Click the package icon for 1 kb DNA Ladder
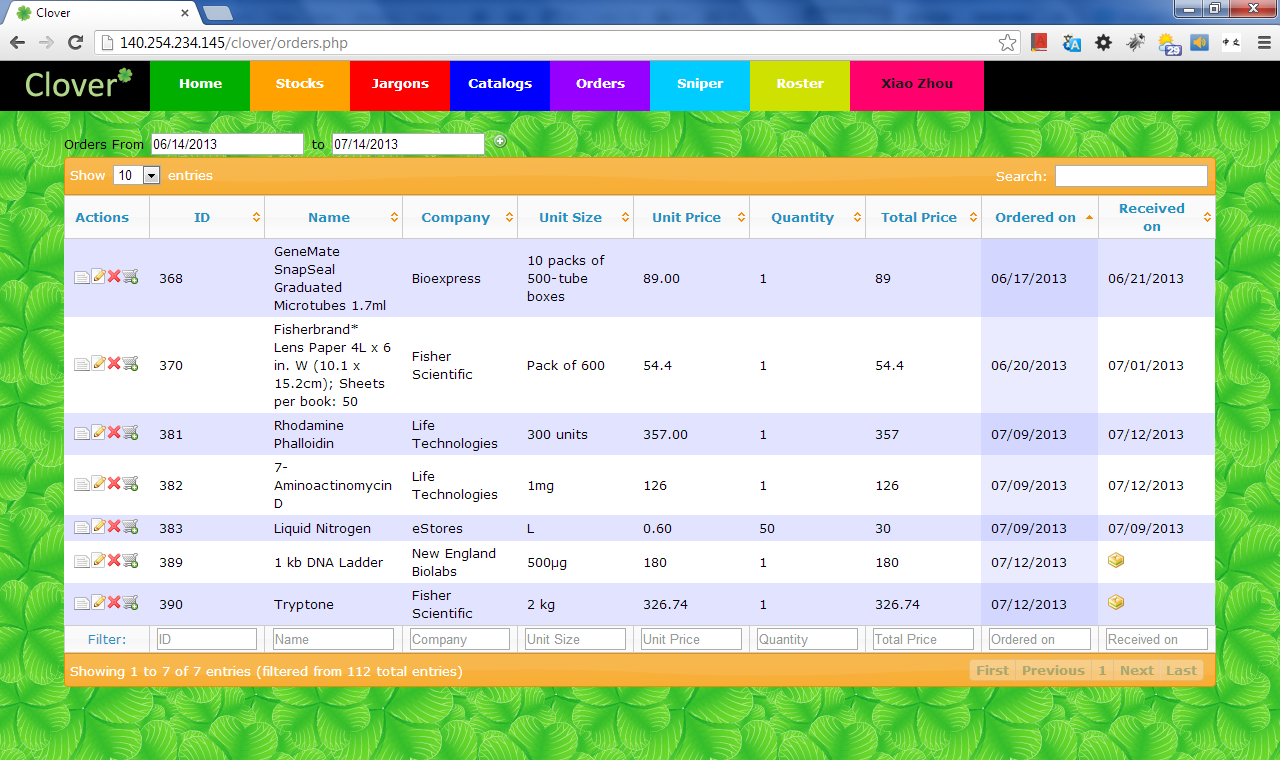Screen dimensions: 1280x760 [x=1116, y=561]
